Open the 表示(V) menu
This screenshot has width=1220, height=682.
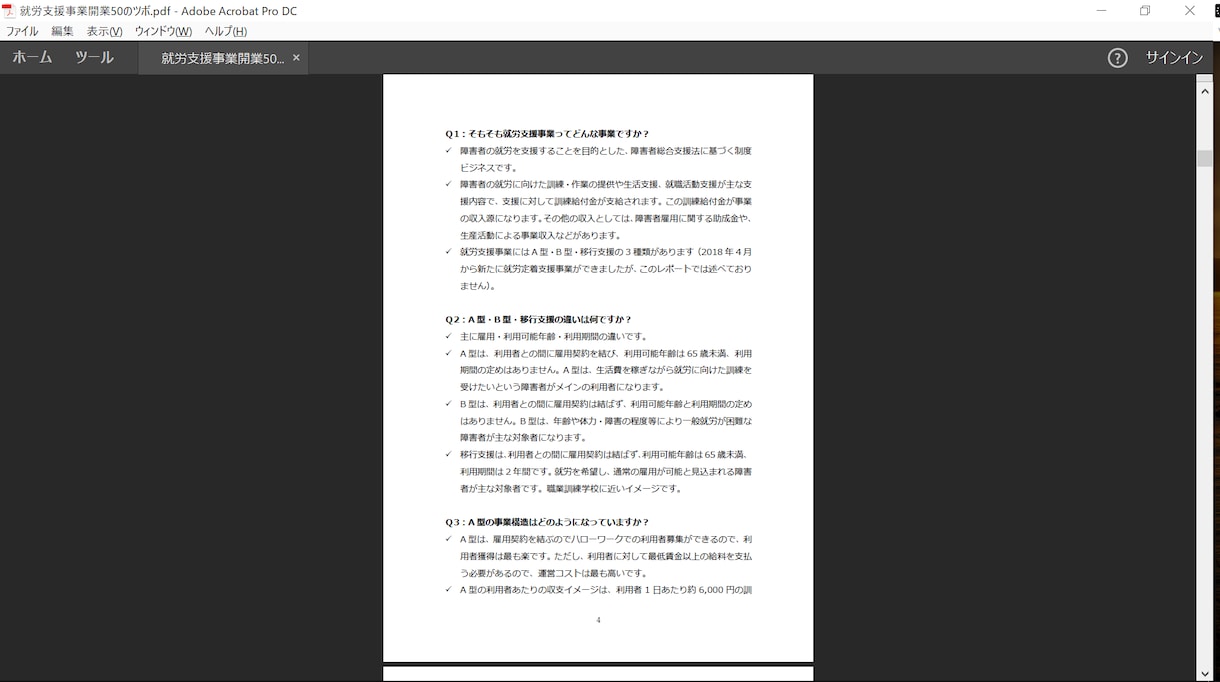104,31
